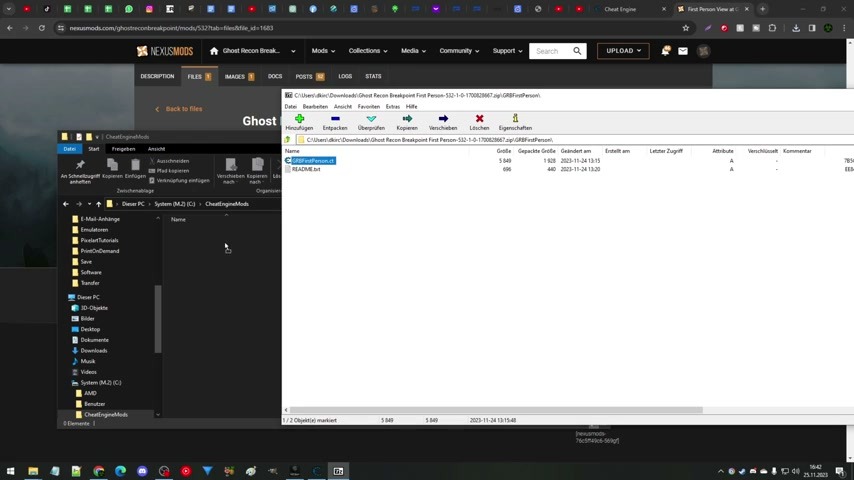Open Discord from taskbar
This screenshot has width=854, height=480.
coord(142,471)
